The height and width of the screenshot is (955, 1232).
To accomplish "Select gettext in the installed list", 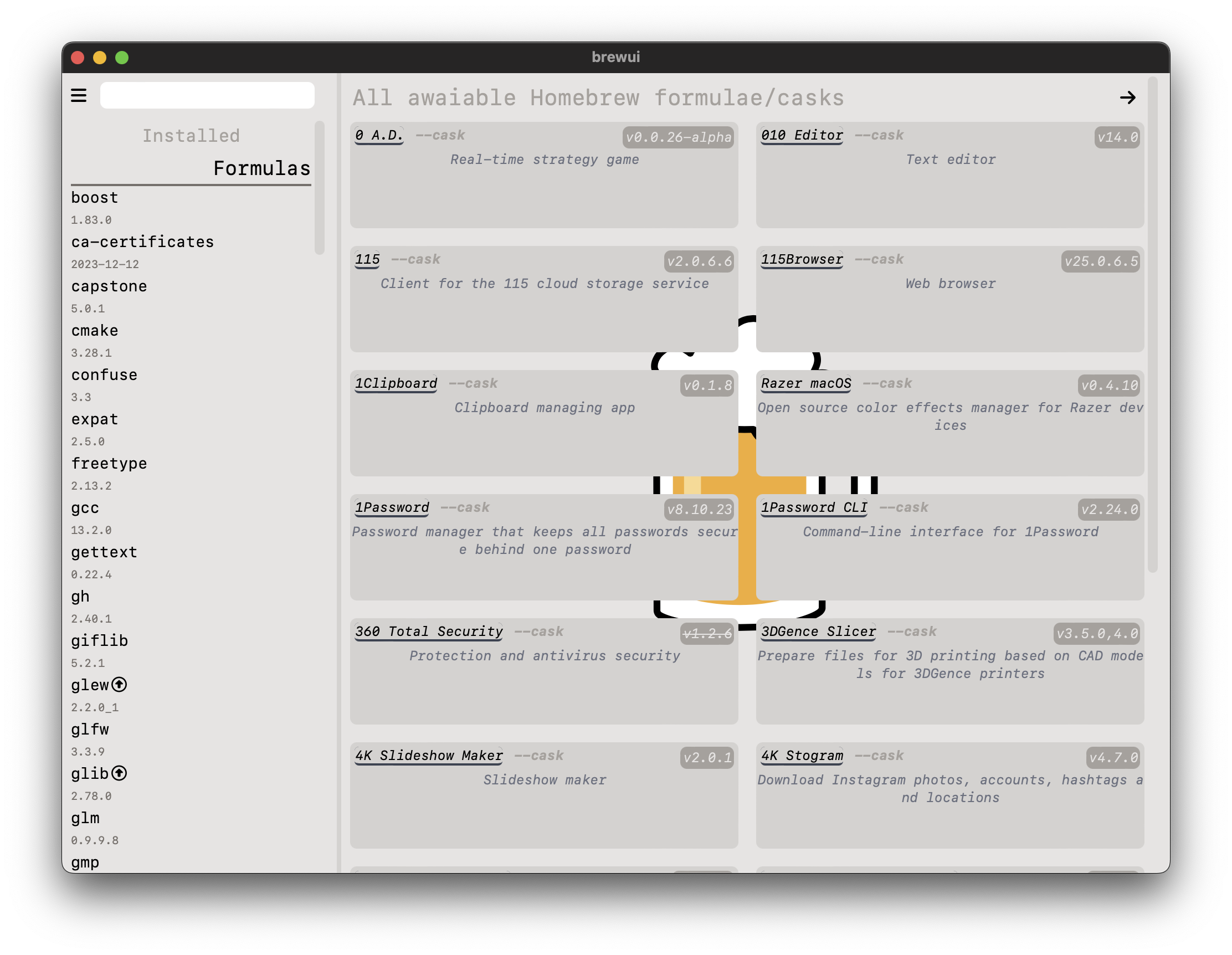I will (x=104, y=552).
